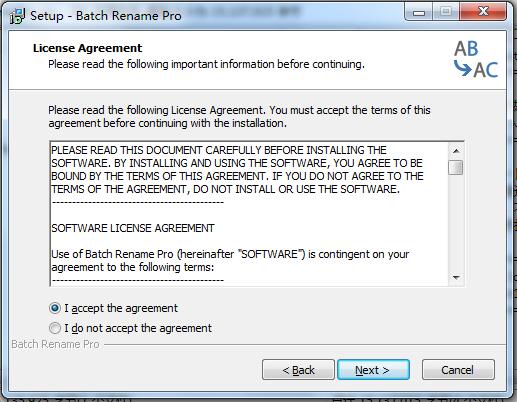This screenshot has width=517, height=402.
Task: Go to previous step with Back button
Action: click(x=298, y=370)
